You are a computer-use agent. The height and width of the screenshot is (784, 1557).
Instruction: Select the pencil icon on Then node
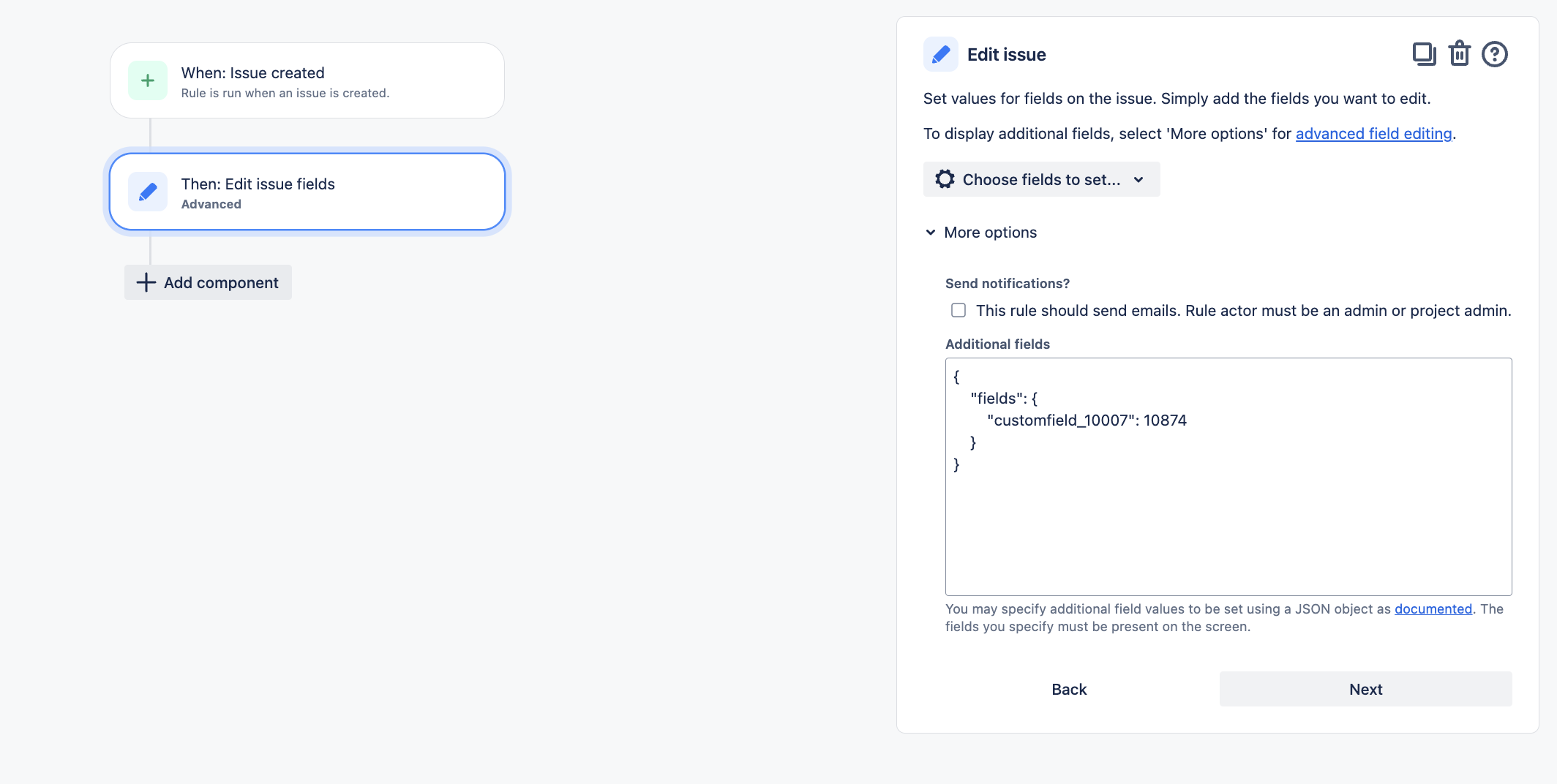tap(147, 192)
